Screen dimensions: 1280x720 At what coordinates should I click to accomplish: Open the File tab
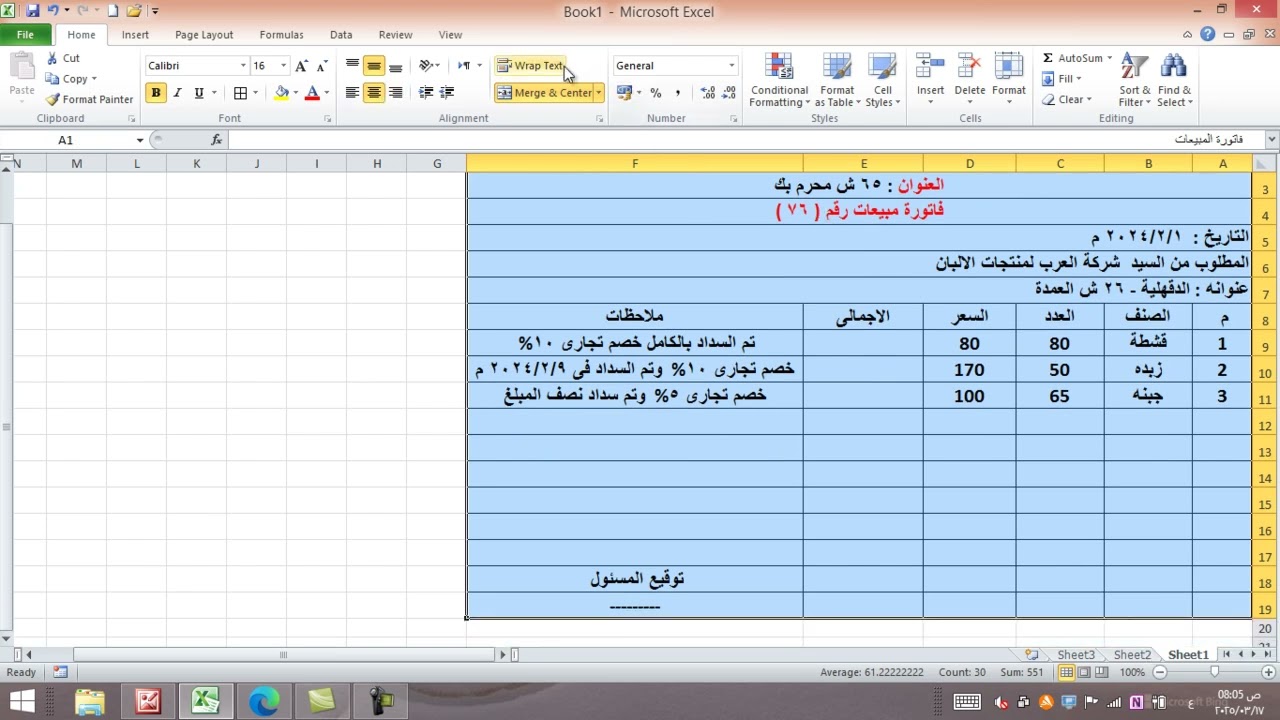tap(25, 35)
